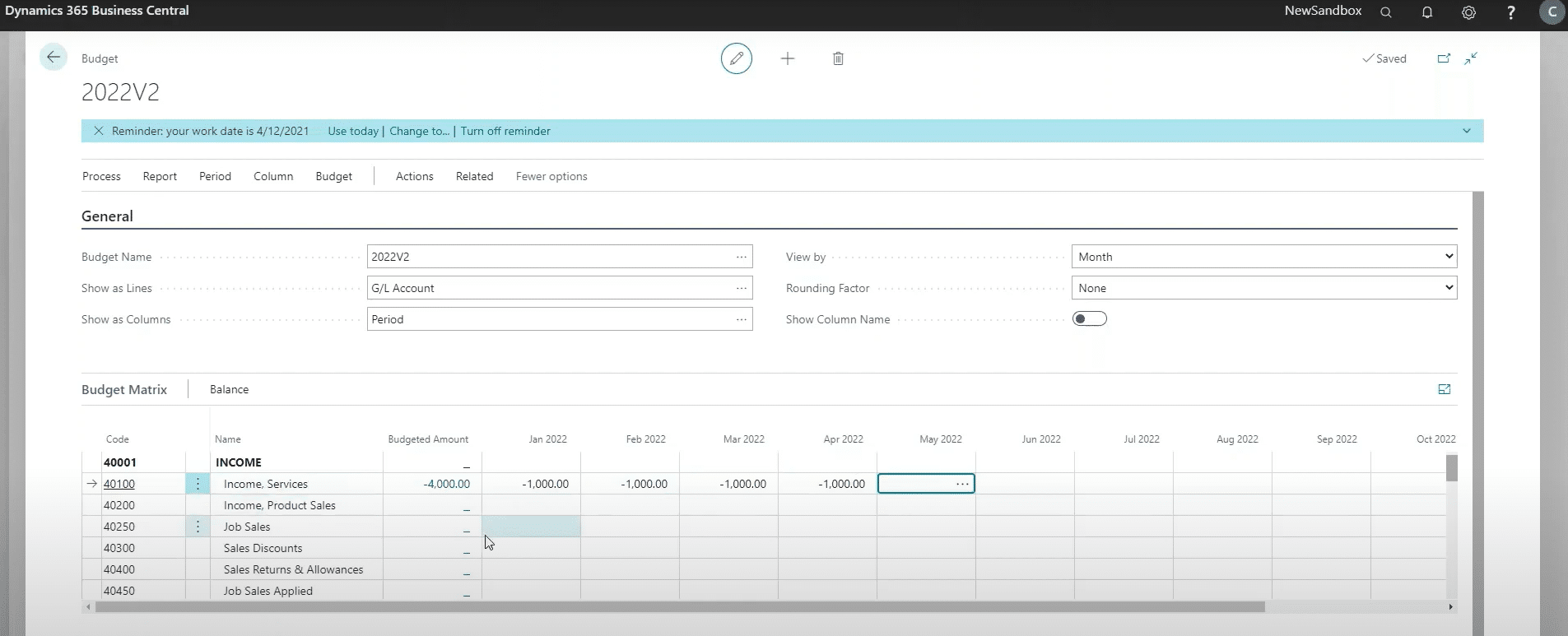1568x636 pixels.
Task: Click the search magnifier icon
Action: pos(1386,12)
